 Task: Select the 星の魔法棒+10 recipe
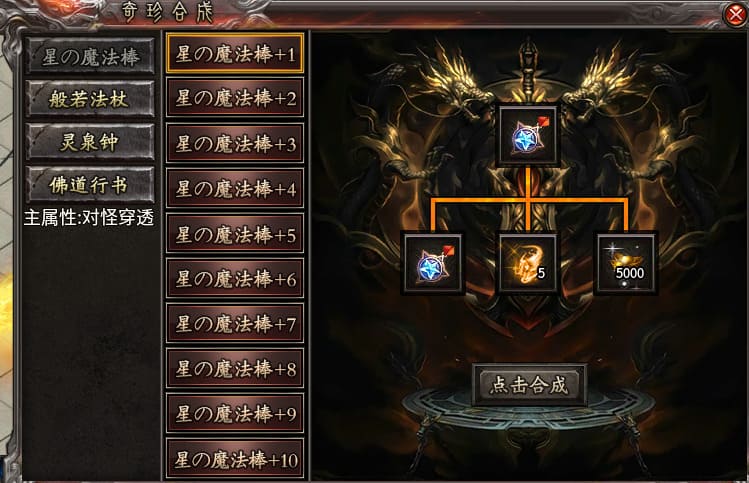coord(235,459)
